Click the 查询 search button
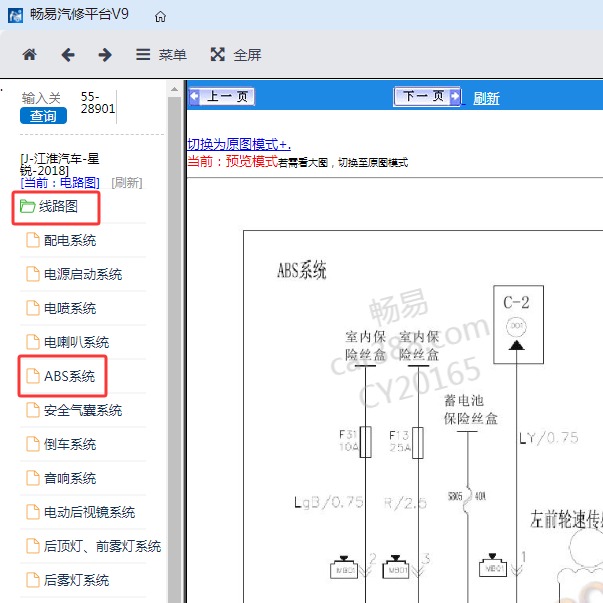 tap(43, 116)
